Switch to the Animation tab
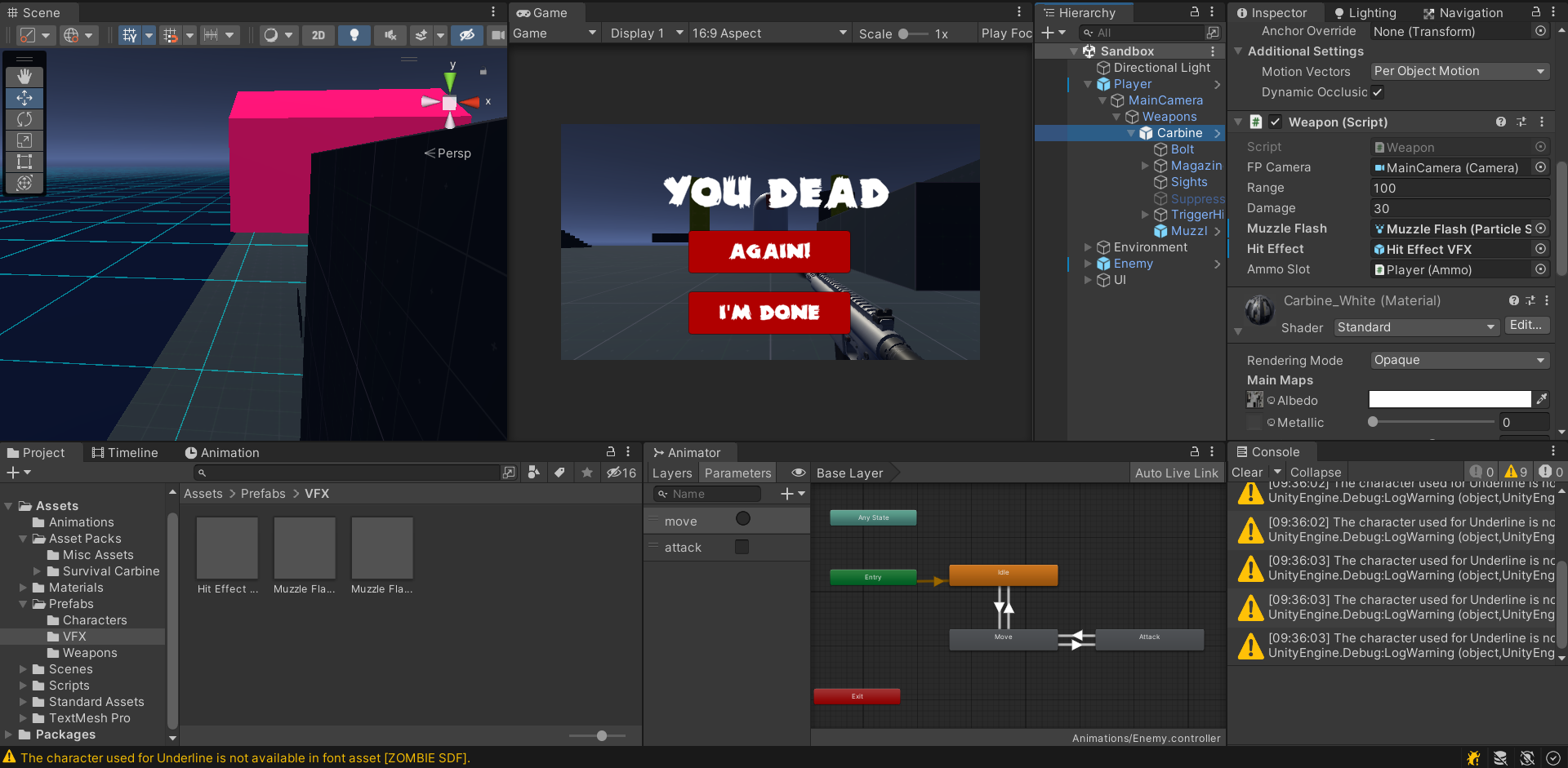Image resolution: width=1568 pixels, height=768 pixels. tap(222, 453)
